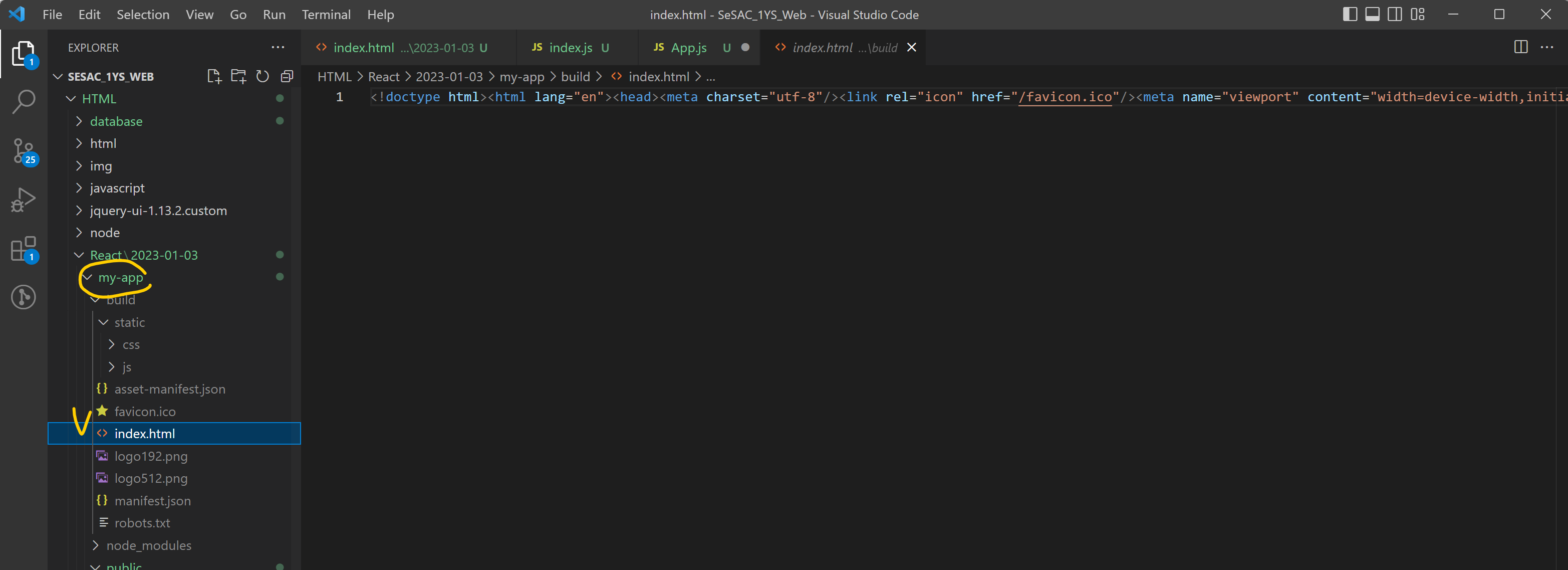
Task: Close the build index.html tab
Action: coord(911,48)
